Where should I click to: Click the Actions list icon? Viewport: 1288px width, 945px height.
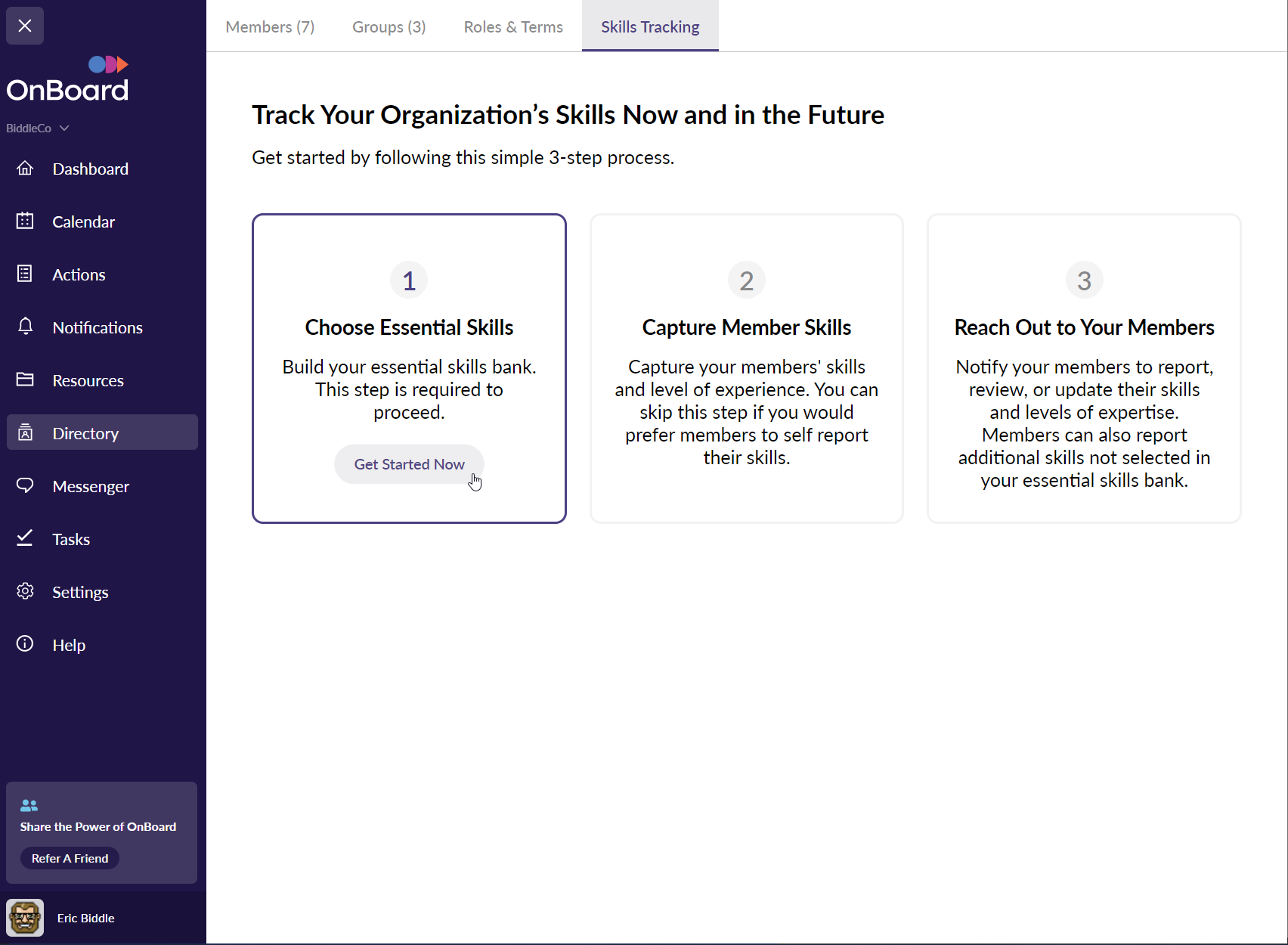point(25,274)
